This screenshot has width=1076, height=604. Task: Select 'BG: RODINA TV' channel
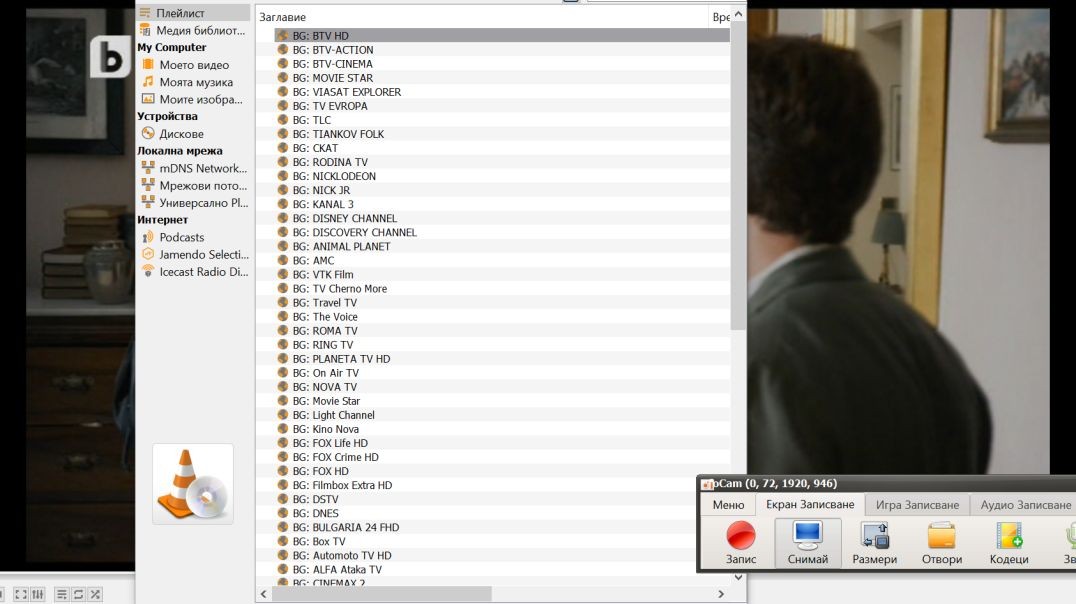[x=502, y=162]
